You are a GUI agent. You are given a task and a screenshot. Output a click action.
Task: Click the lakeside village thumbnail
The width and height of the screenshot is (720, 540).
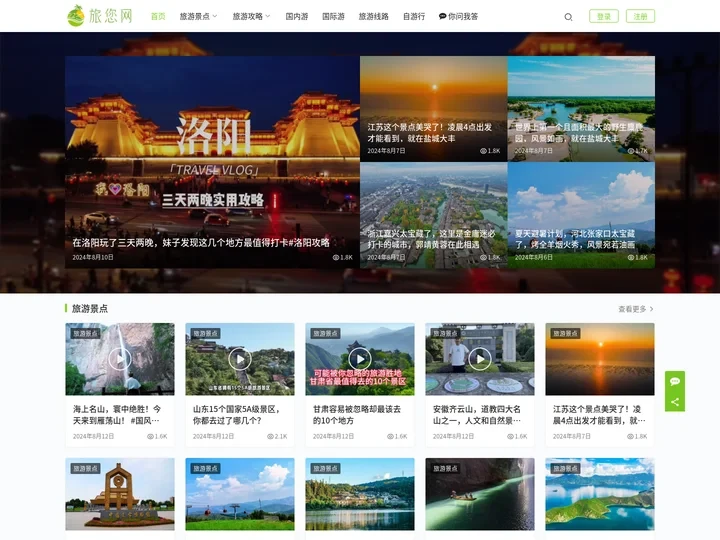(360, 494)
